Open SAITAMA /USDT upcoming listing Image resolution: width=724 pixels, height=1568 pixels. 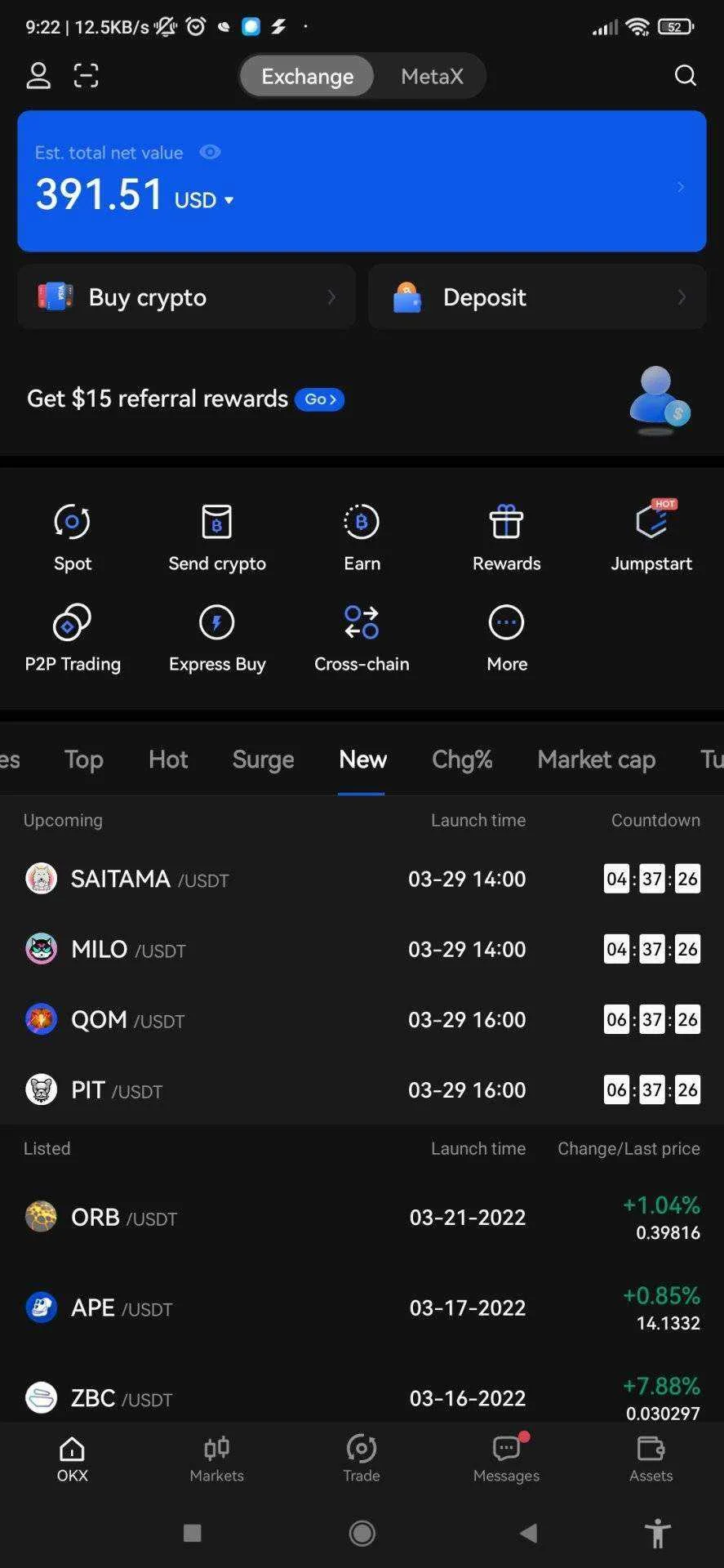click(362, 879)
